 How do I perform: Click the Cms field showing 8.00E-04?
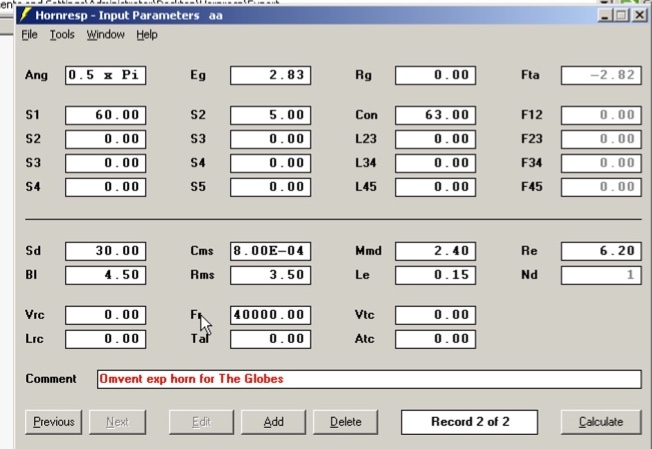270,251
